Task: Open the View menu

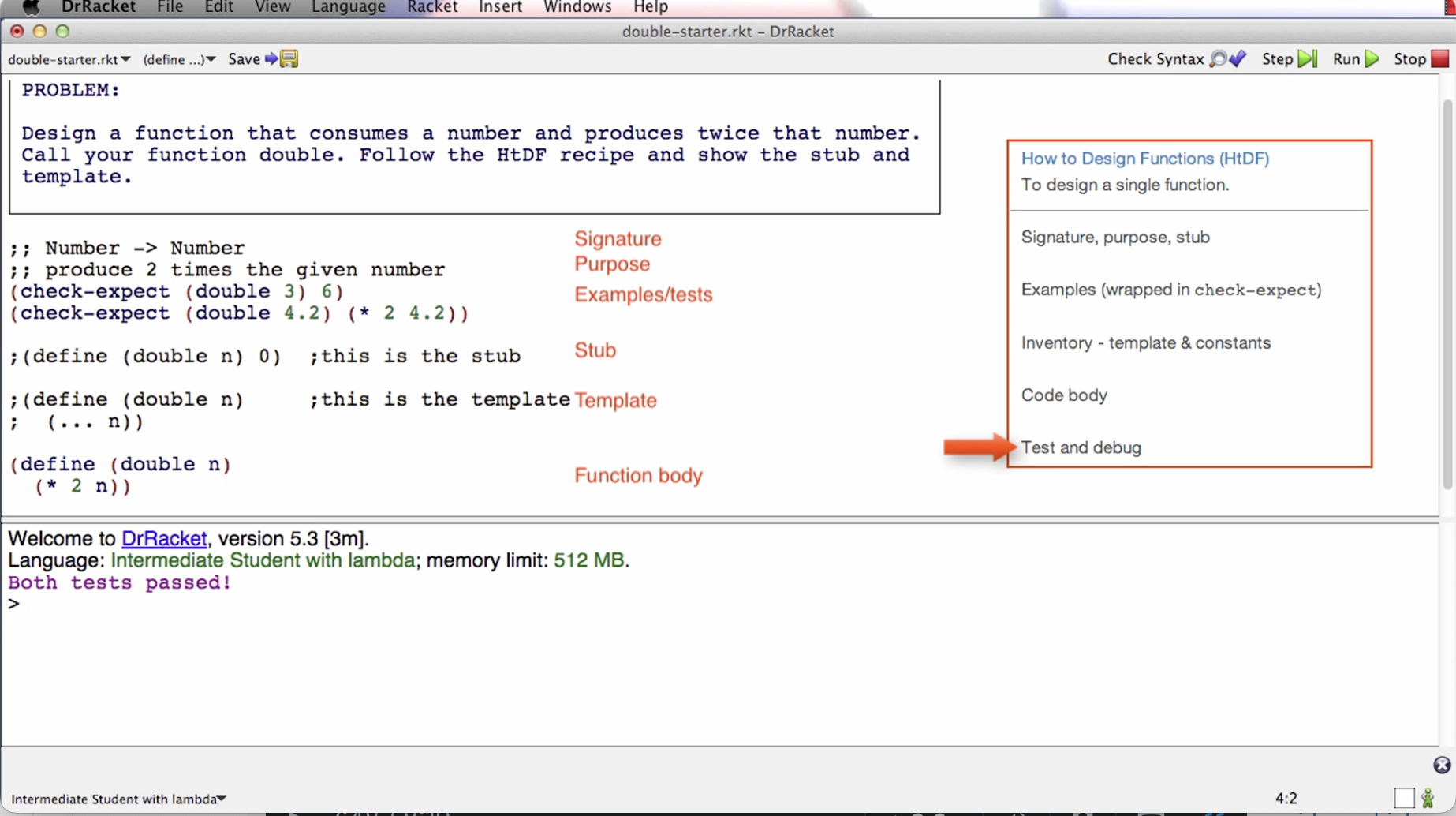Action: coord(272,7)
